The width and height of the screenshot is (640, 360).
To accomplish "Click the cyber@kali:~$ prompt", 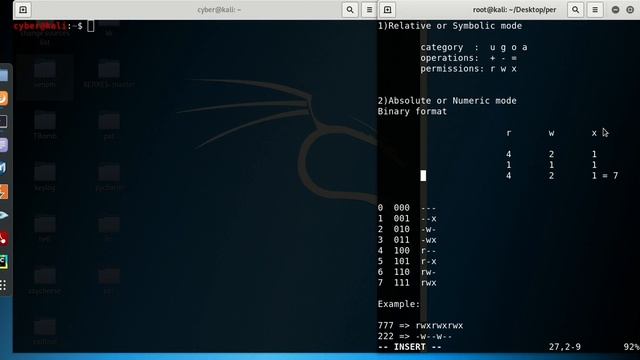I will pyautogui.click(x=48, y=26).
